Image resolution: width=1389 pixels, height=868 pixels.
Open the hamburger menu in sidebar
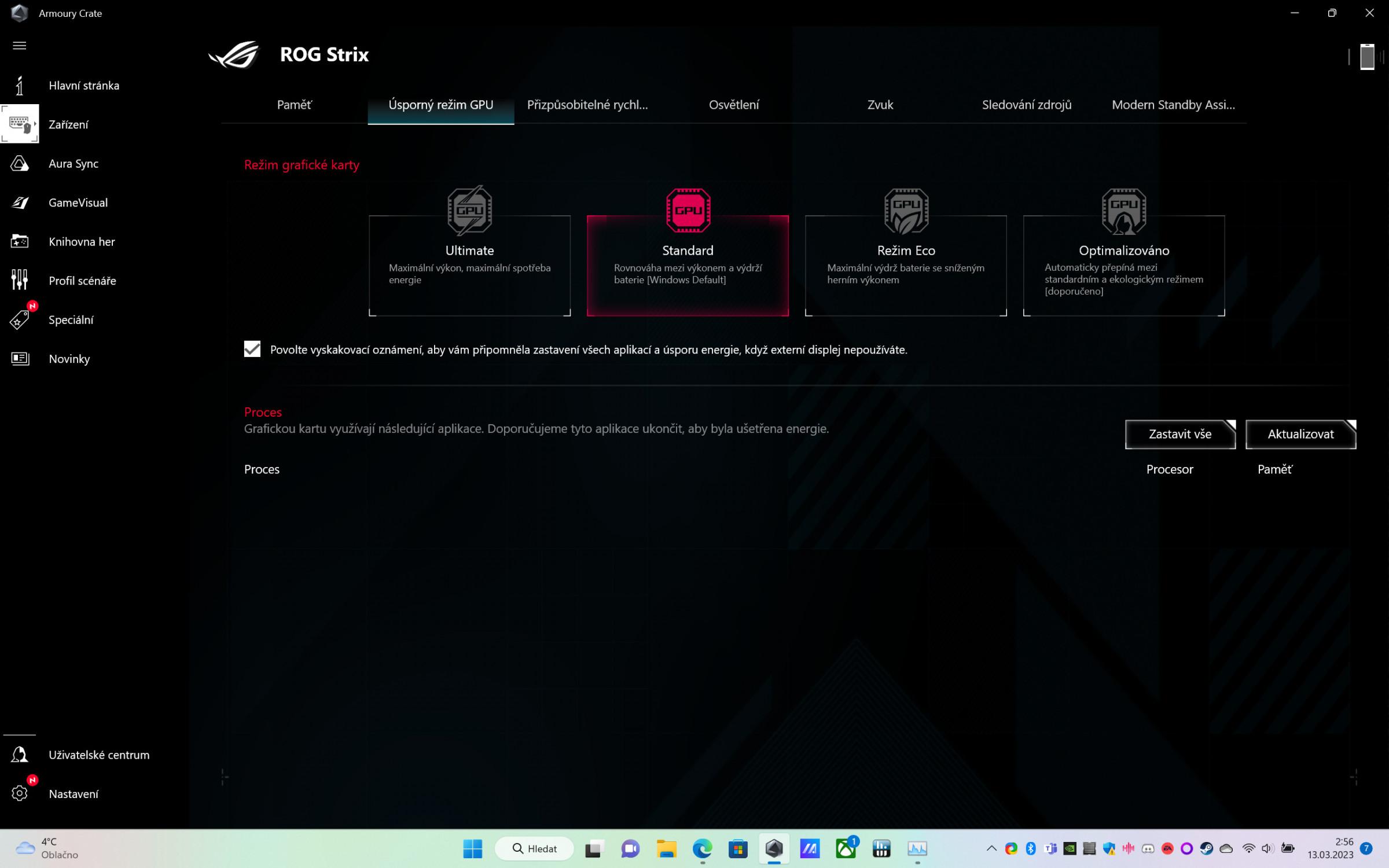19,46
